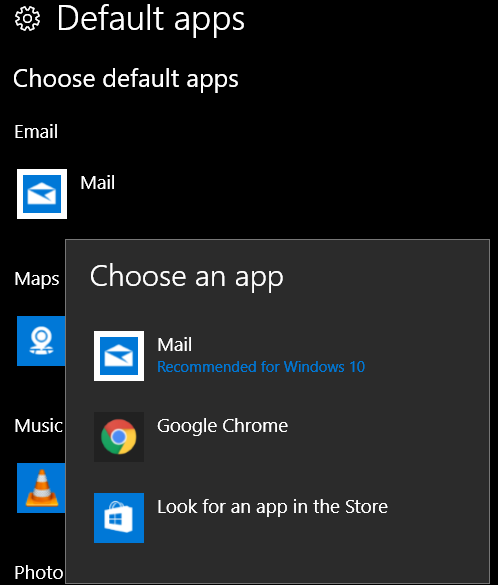Screen dimensions: 498x585
Task: Click the Email category label
Action: click(x=36, y=131)
